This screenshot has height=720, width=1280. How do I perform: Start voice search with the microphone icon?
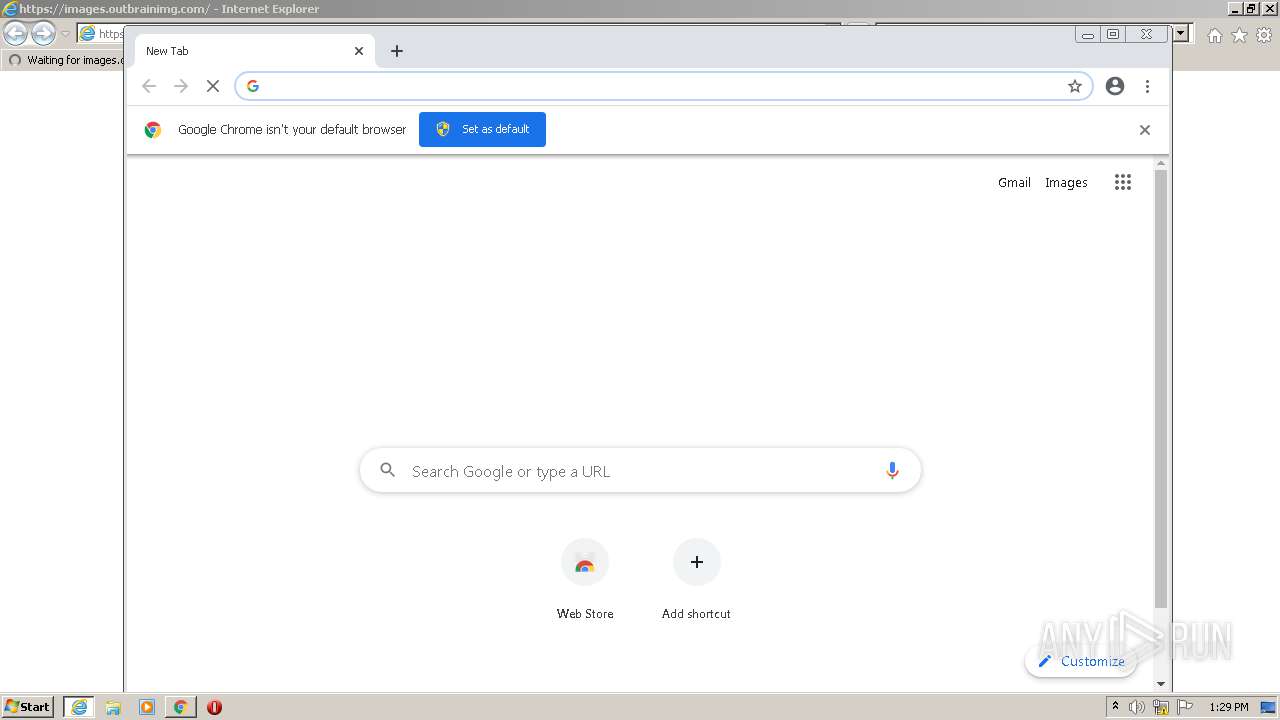pos(892,470)
